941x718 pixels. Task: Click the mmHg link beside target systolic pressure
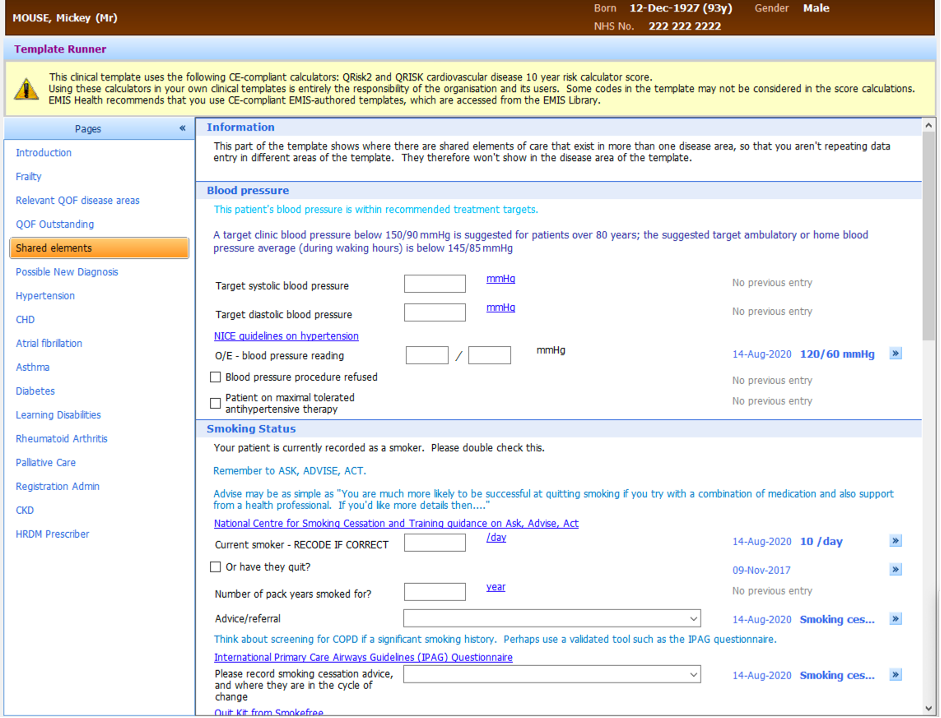(500, 279)
